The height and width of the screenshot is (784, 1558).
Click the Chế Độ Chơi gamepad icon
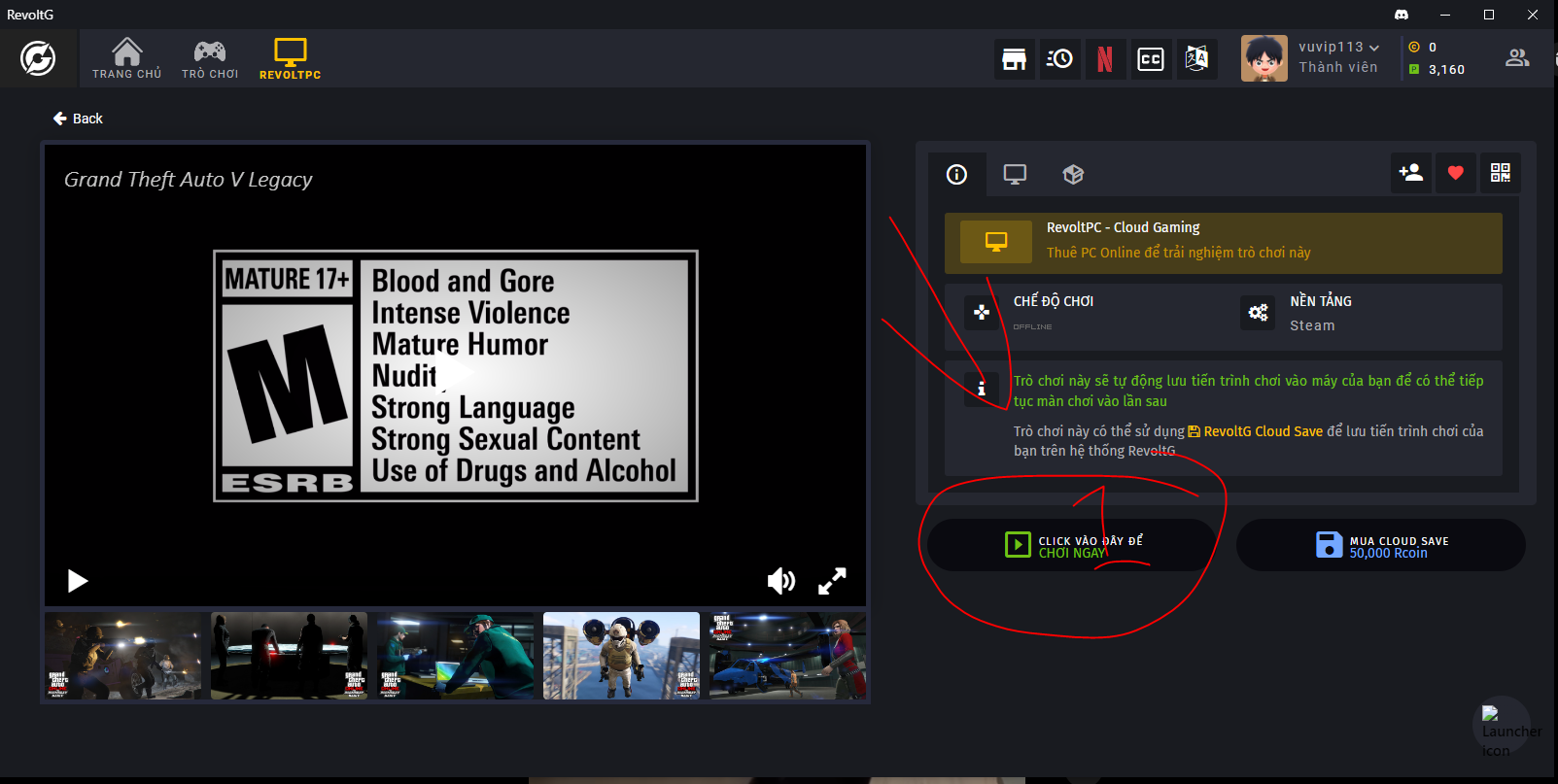click(x=982, y=312)
